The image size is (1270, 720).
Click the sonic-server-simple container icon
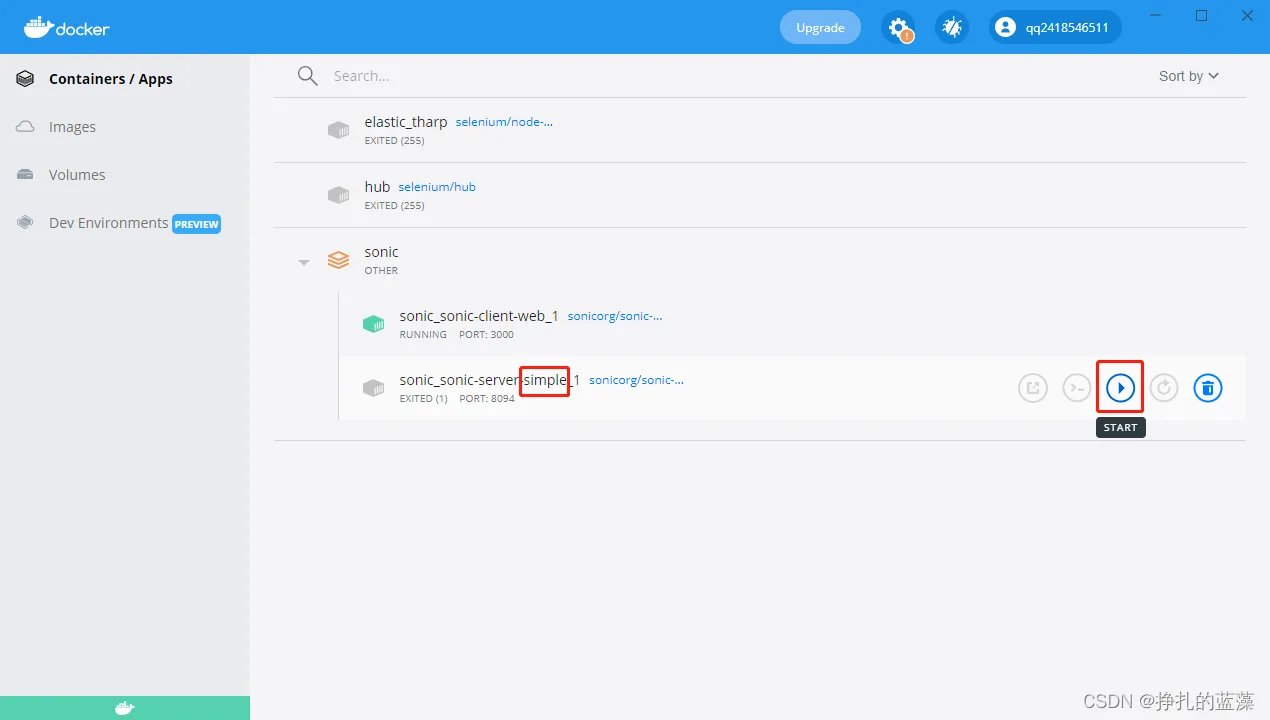[373, 388]
